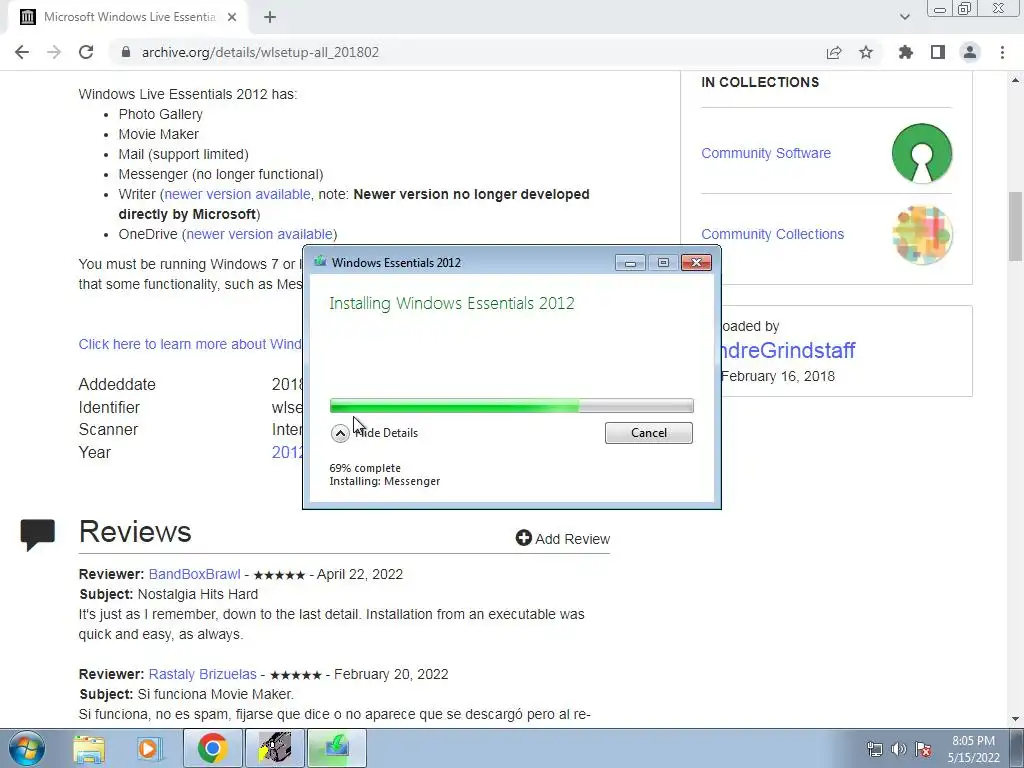Cancel the Windows Essentials installation
Image resolution: width=1024 pixels, height=768 pixels.
[x=648, y=433]
